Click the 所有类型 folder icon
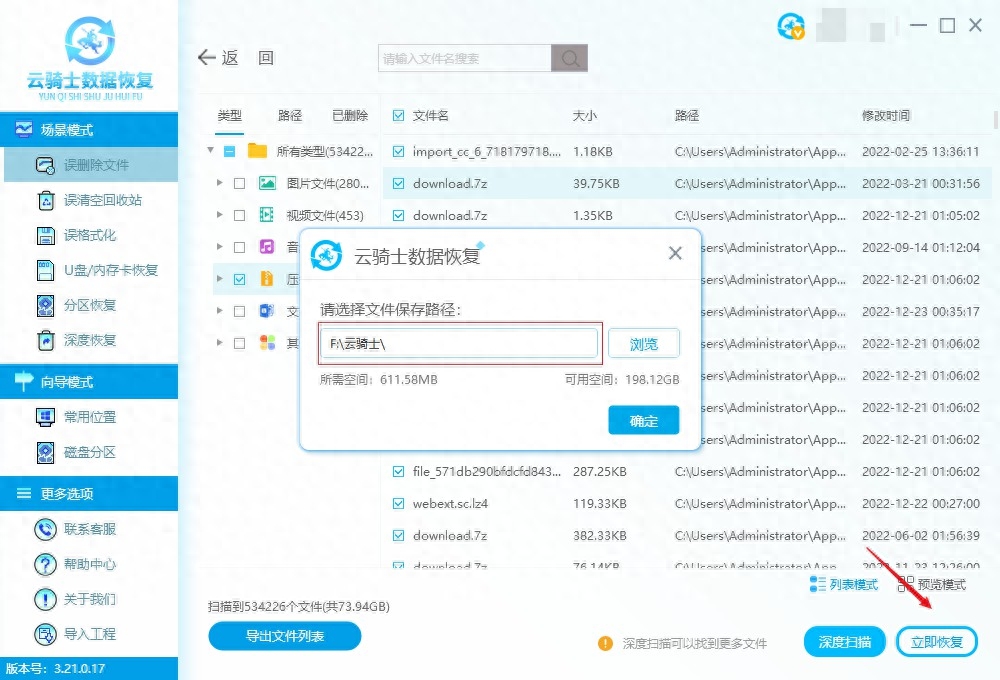Image resolution: width=1000 pixels, height=680 pixels. [257, 151]
